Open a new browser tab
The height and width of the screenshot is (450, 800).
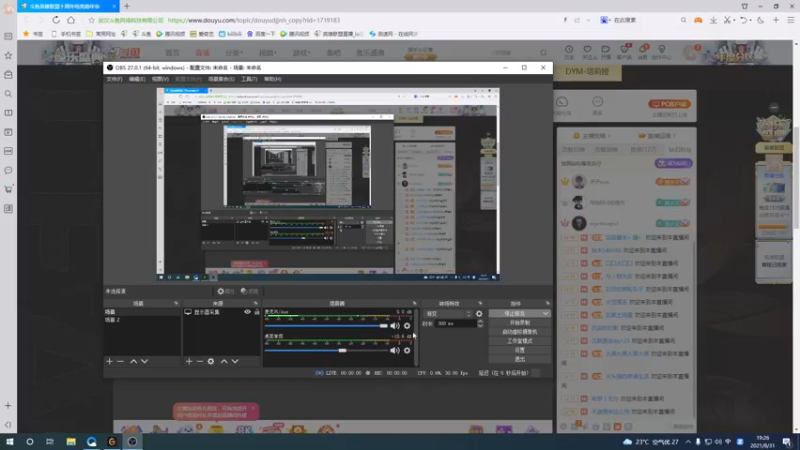tap(127, 6)
